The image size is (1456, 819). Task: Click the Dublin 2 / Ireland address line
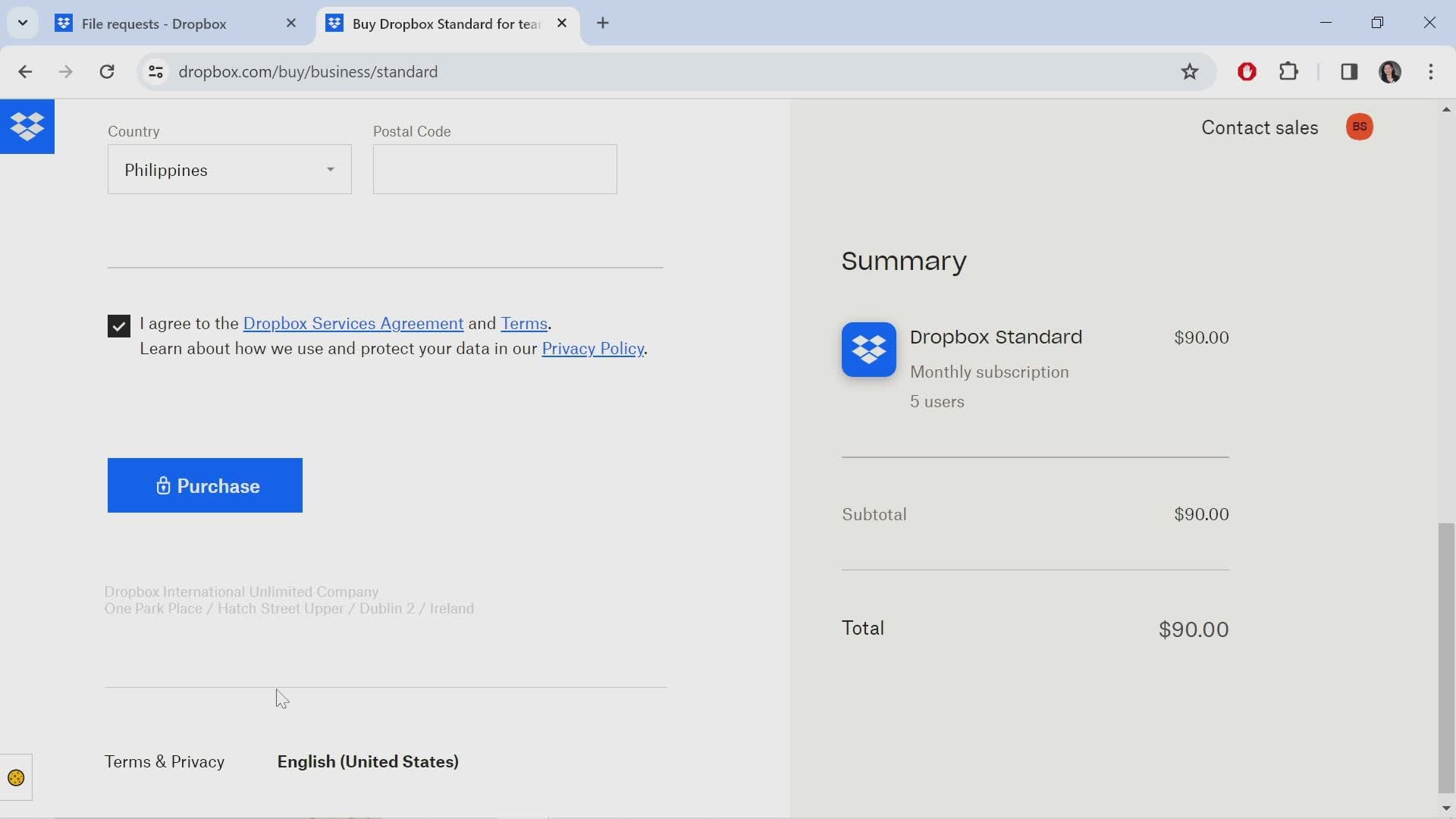pos(289,609)
